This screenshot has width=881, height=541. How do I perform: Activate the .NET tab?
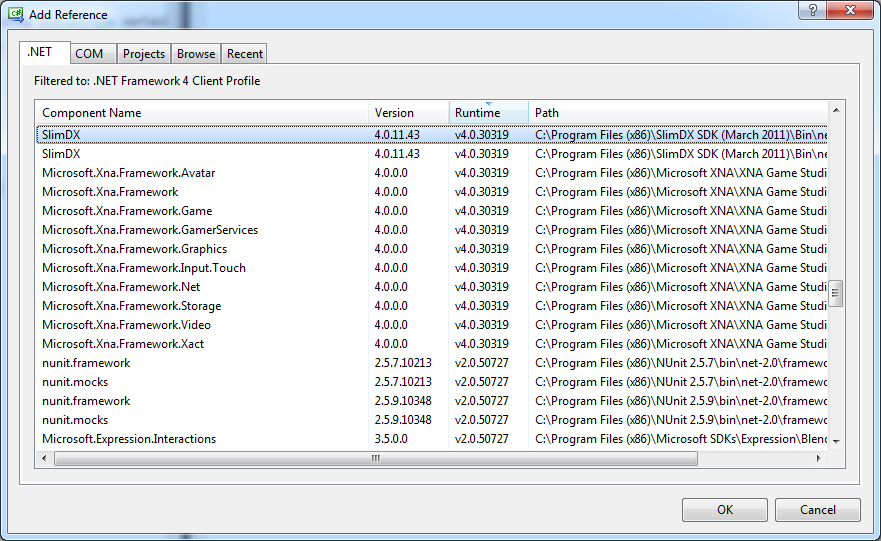[44, 52]
